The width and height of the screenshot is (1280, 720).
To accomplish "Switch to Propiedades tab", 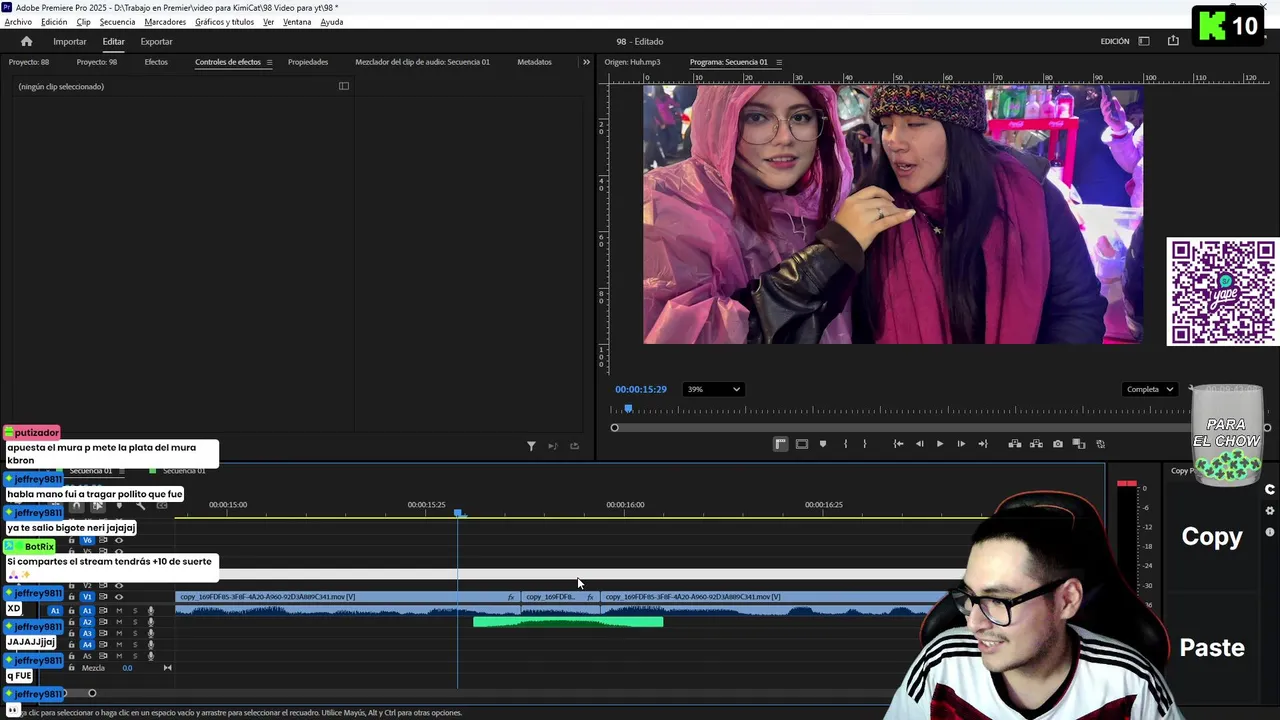I will click(308, 62).
